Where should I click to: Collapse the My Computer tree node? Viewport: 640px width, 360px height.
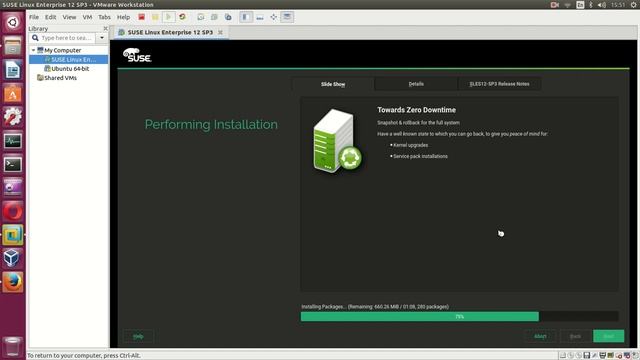[33, 50]
